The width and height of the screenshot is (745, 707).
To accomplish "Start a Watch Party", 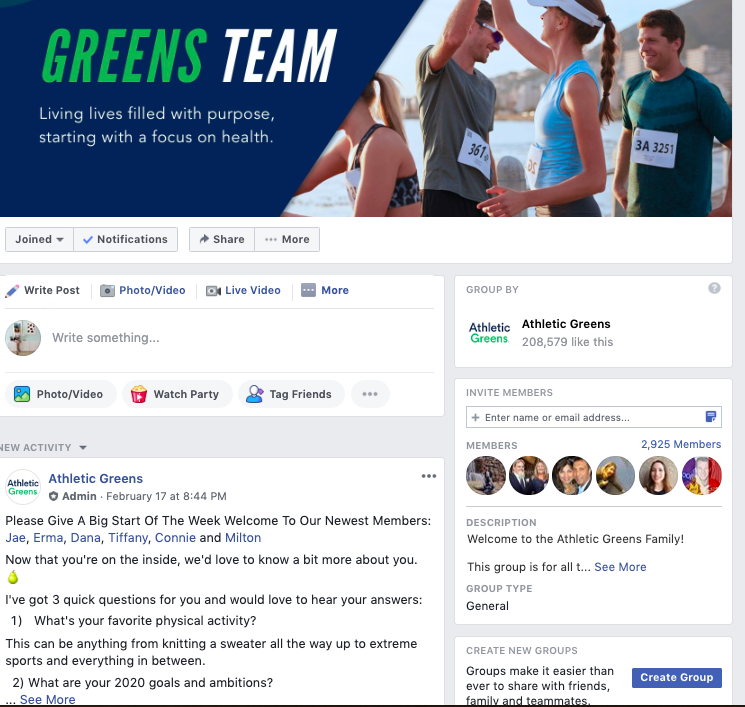I will [177, 394].
